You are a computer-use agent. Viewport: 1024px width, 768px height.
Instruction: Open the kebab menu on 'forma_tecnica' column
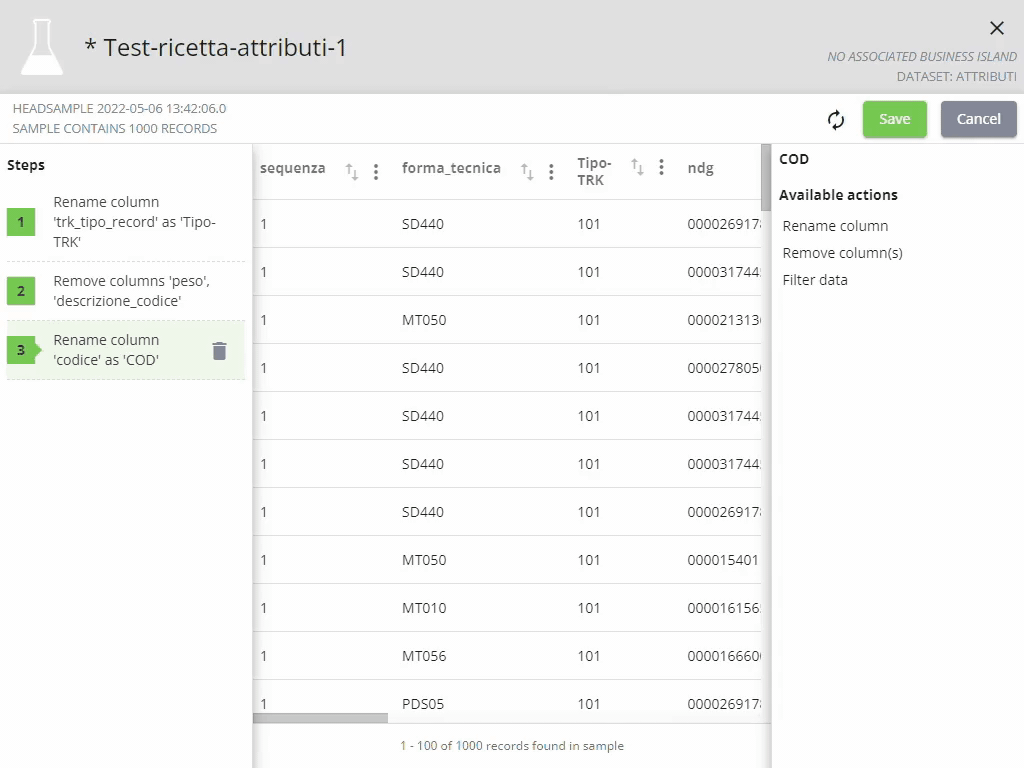click(551, 171)
